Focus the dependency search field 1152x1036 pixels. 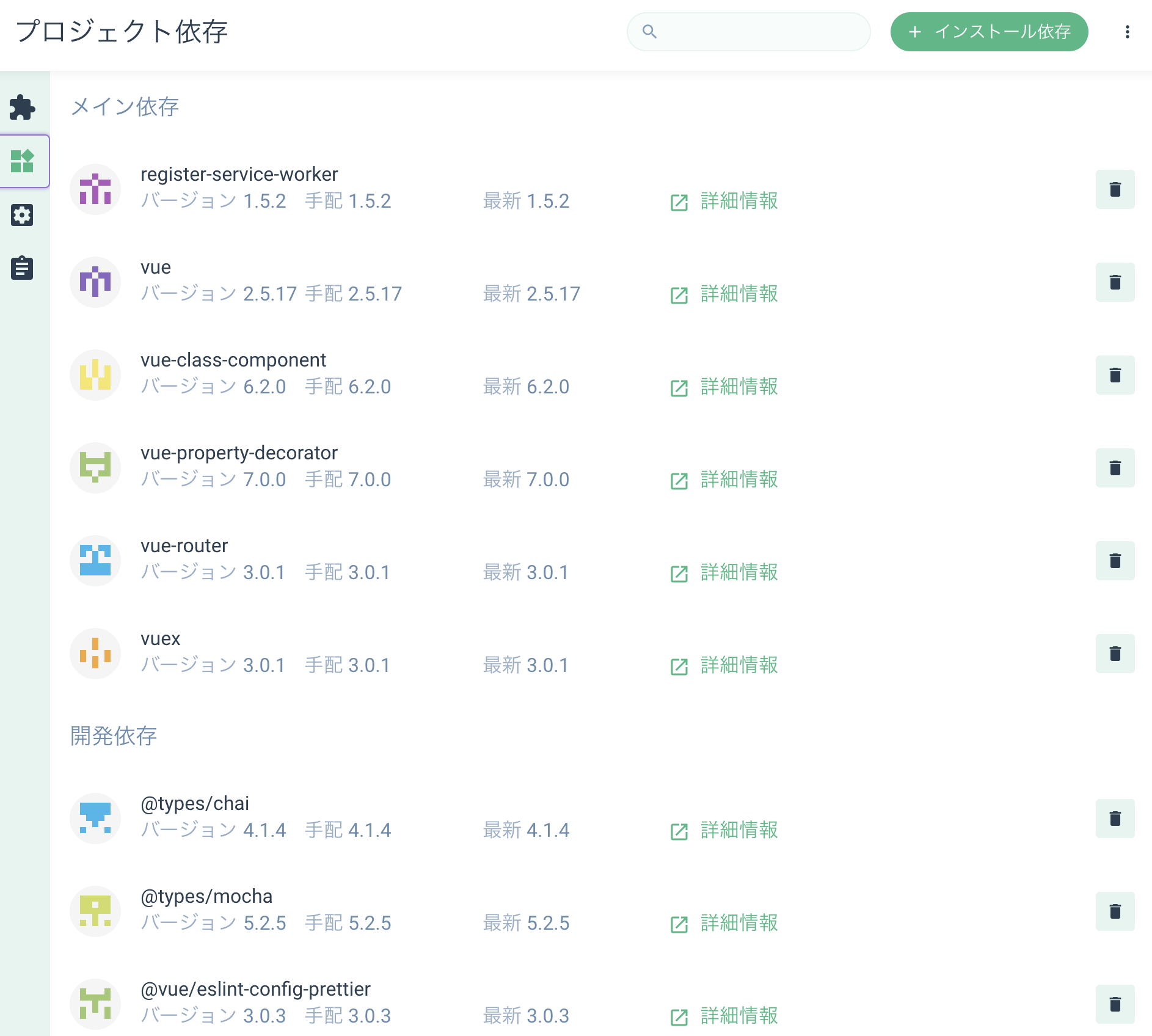[748, 32]
